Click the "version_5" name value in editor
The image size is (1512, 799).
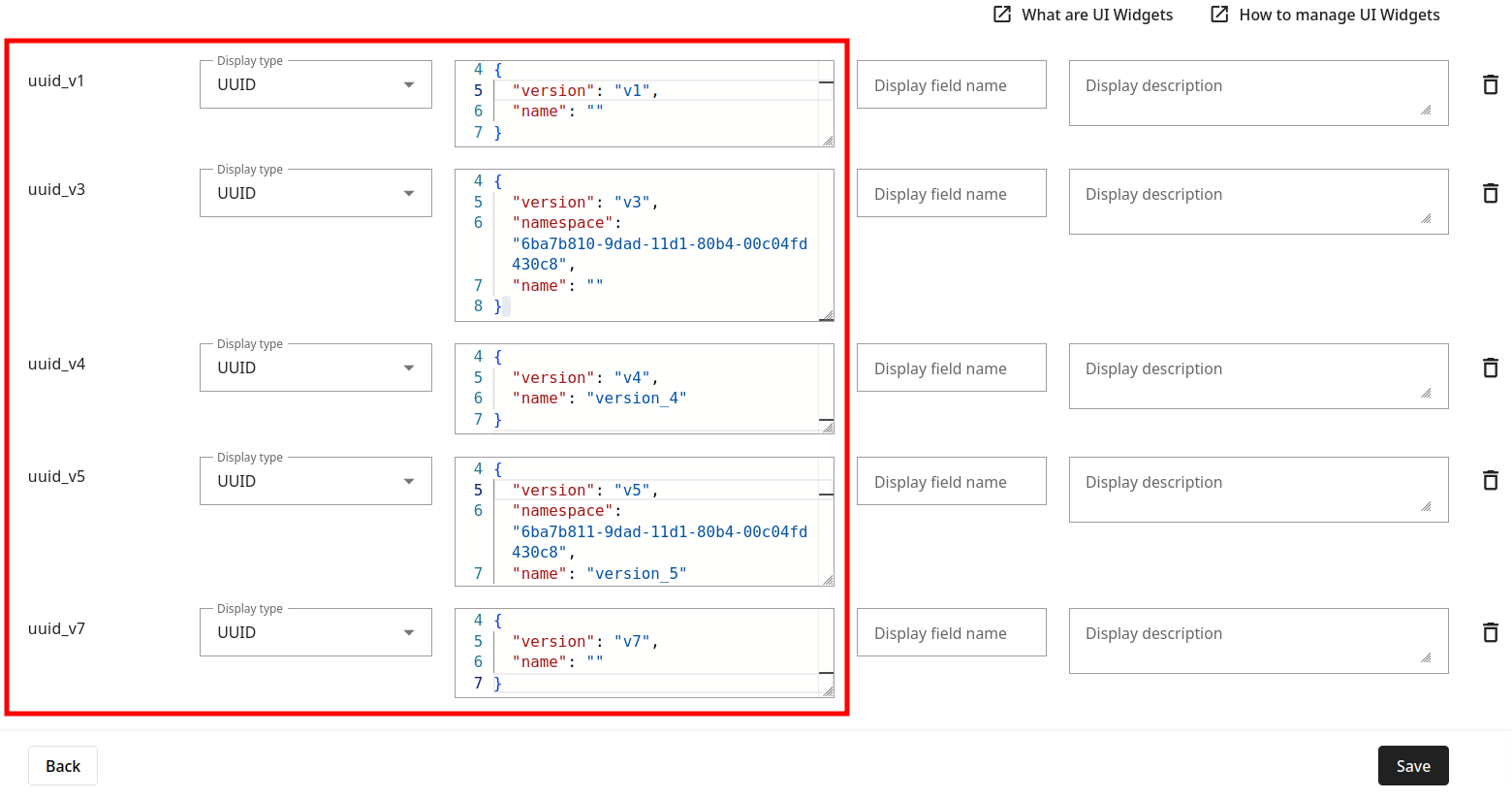tap(637, 574)
